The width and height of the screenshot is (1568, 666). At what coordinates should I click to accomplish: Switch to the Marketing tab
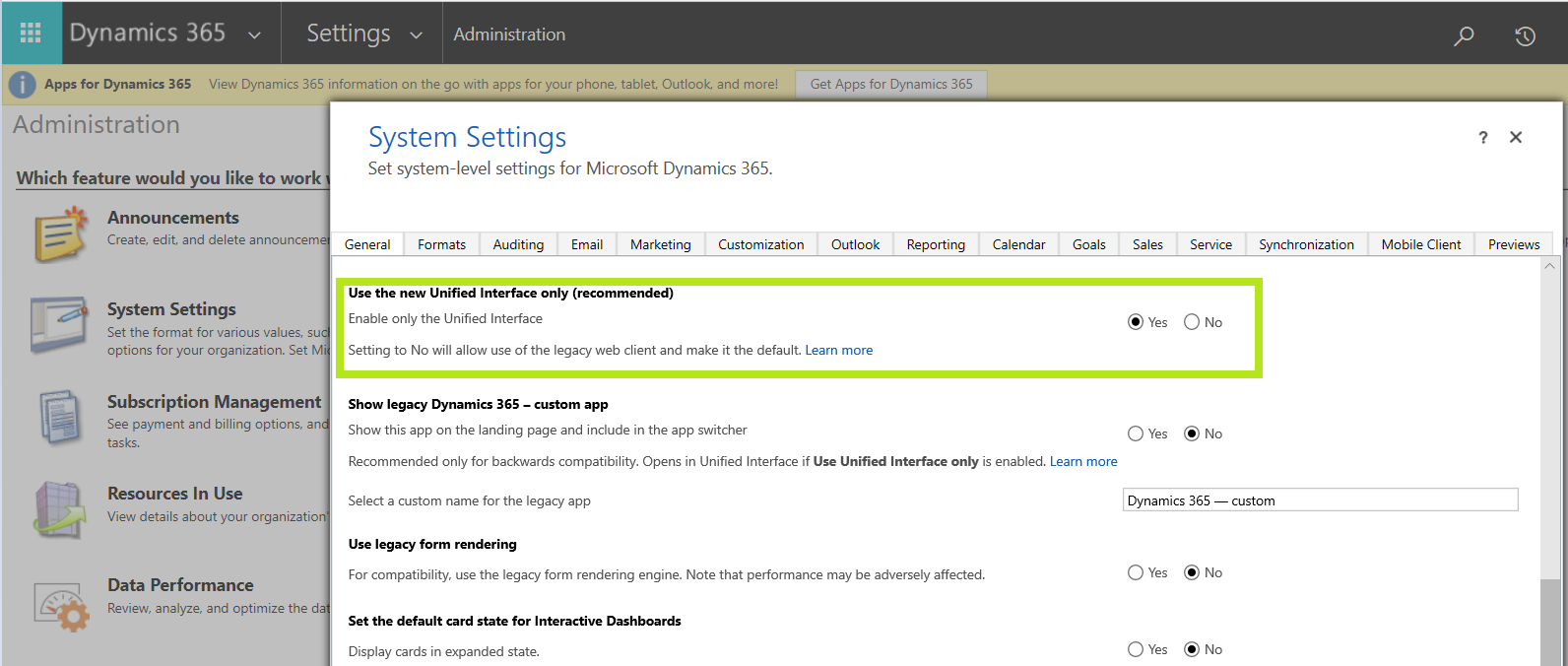[x=661, y=244]
